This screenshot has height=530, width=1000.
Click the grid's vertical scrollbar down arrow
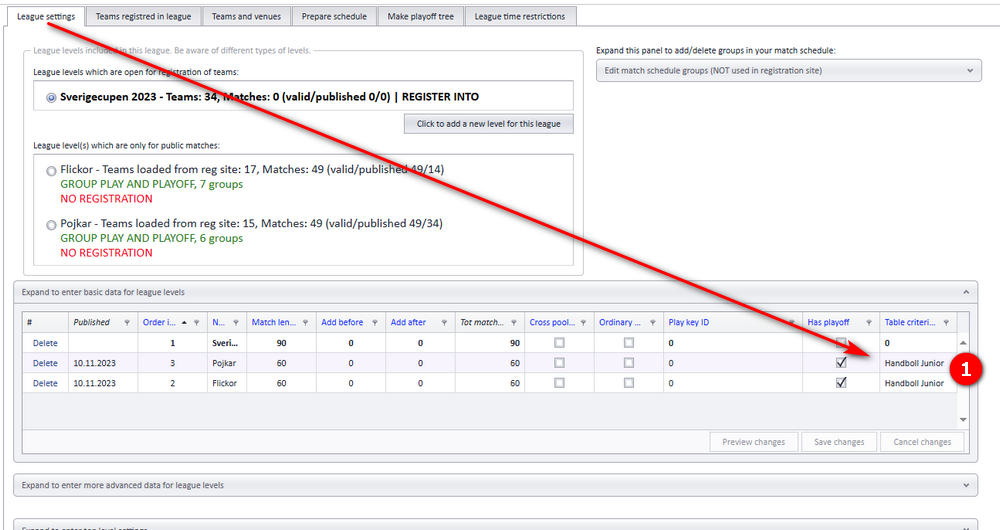coord(963,420)
